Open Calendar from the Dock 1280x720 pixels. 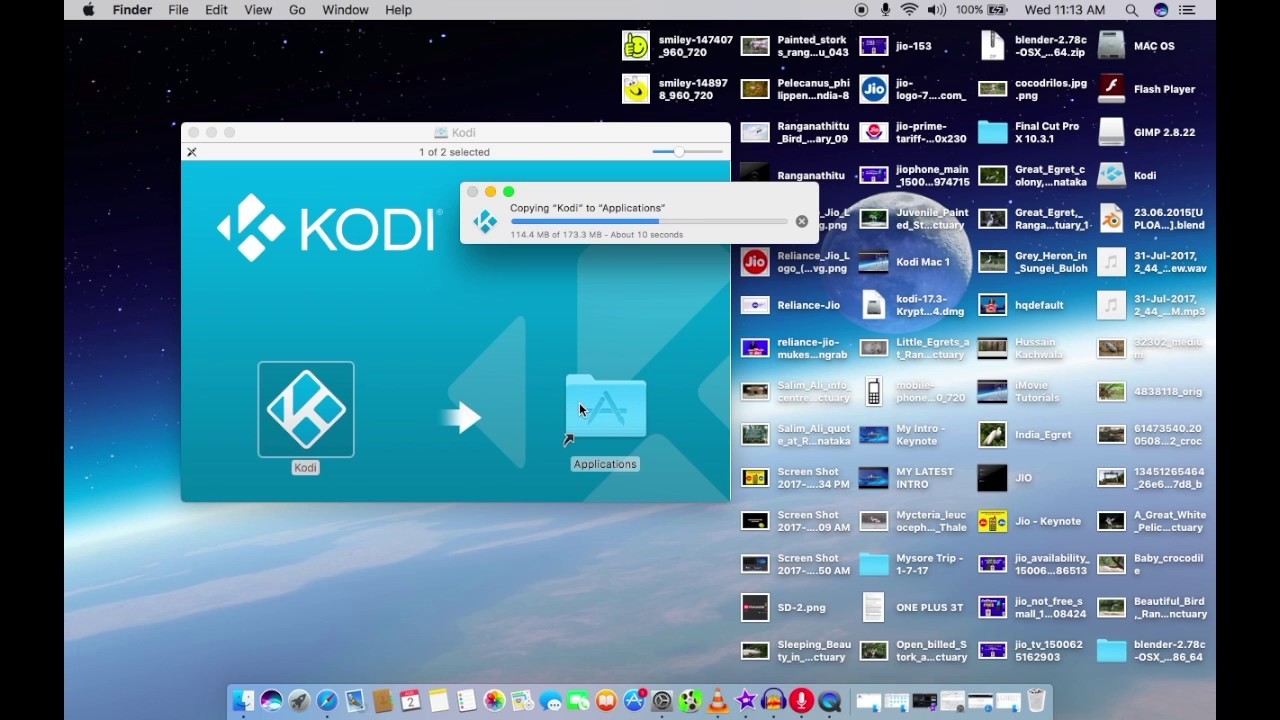[x=411, y=701]
